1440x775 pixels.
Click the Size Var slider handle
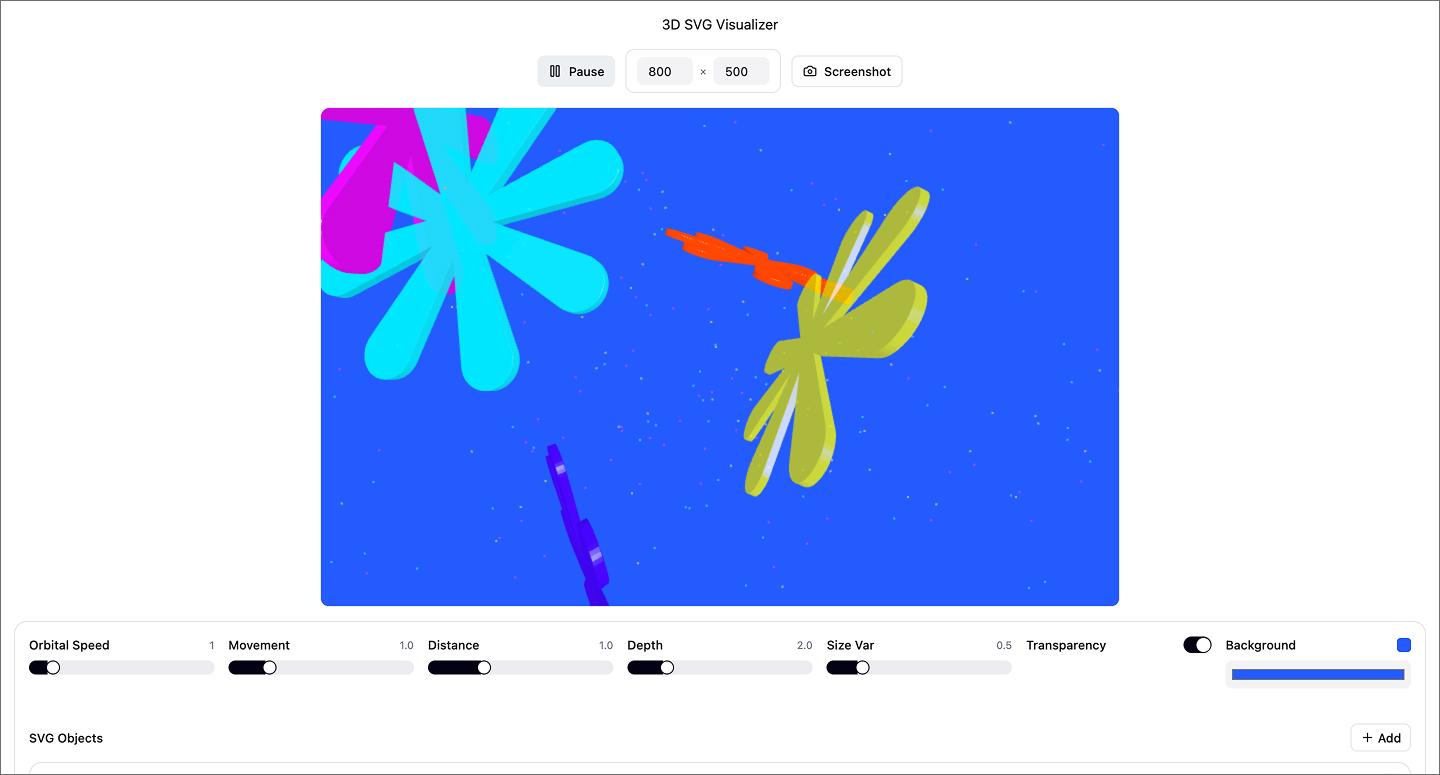click(862, 667)
